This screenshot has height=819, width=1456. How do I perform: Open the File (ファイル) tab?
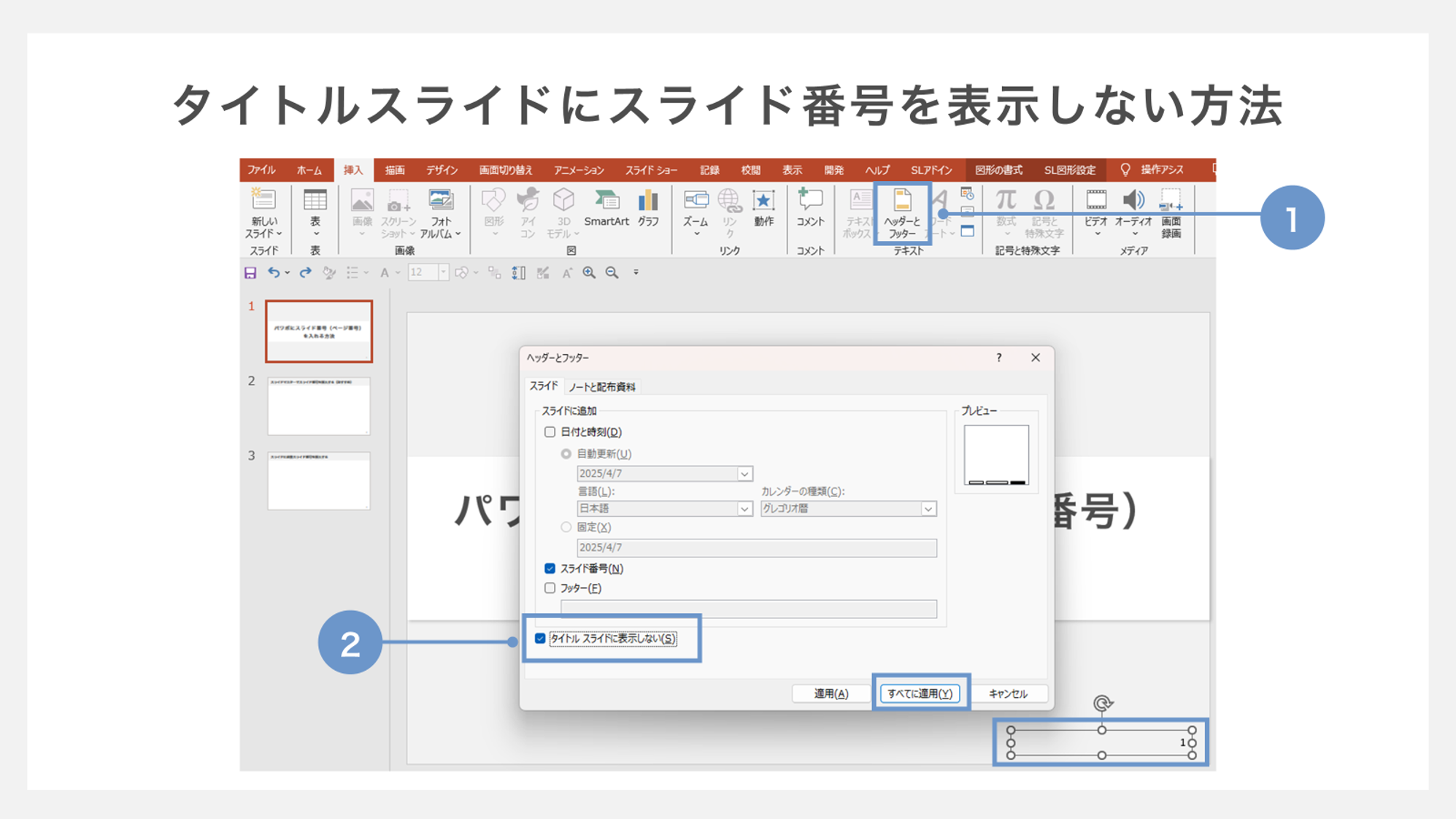(261, 170)
